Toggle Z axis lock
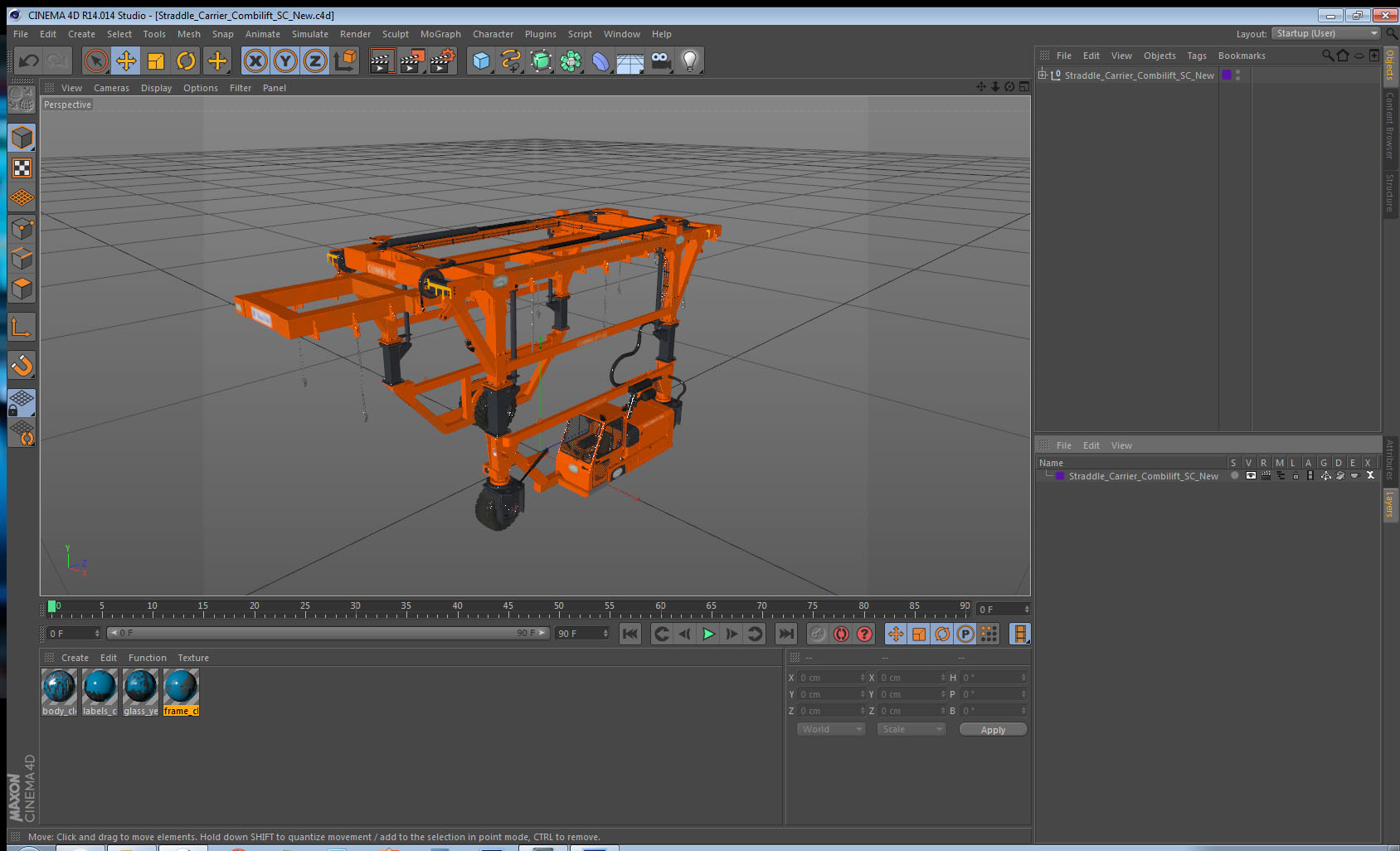 [315, 61]
